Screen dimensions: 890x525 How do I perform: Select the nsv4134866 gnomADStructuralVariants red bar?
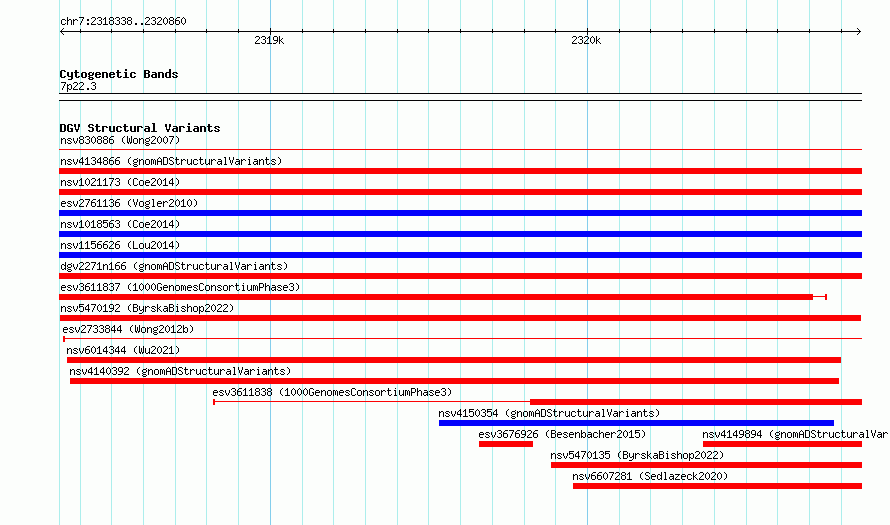coord(460,171)
